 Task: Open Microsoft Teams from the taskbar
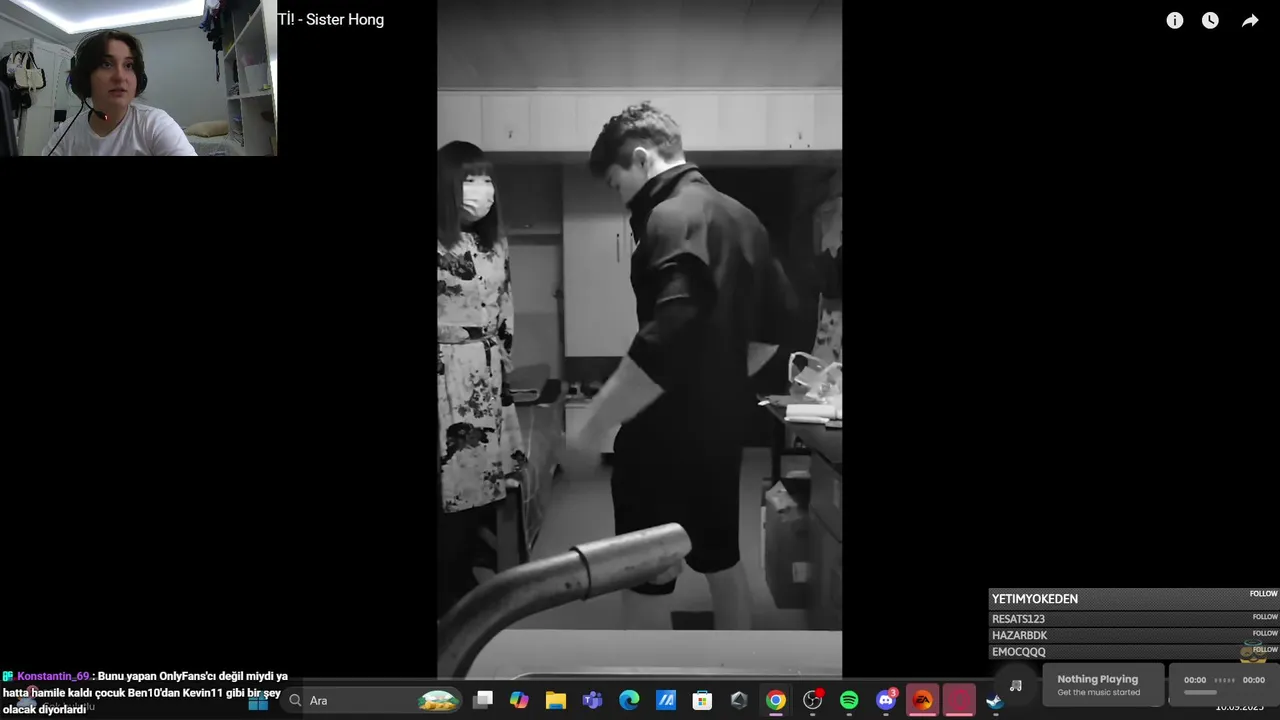pos(592,700)
